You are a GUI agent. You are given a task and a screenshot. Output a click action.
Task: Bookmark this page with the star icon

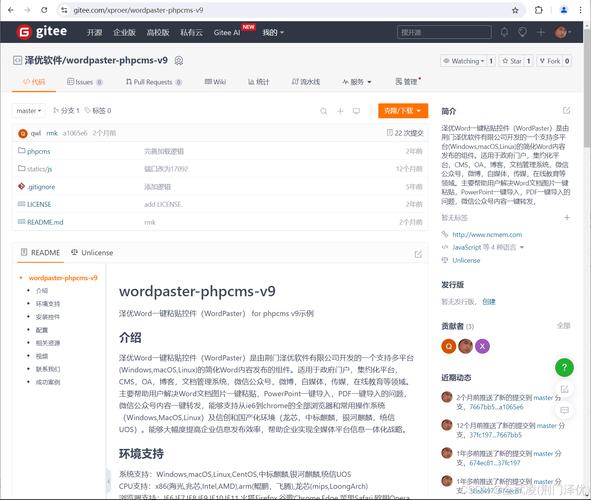[x=515, y=10]
